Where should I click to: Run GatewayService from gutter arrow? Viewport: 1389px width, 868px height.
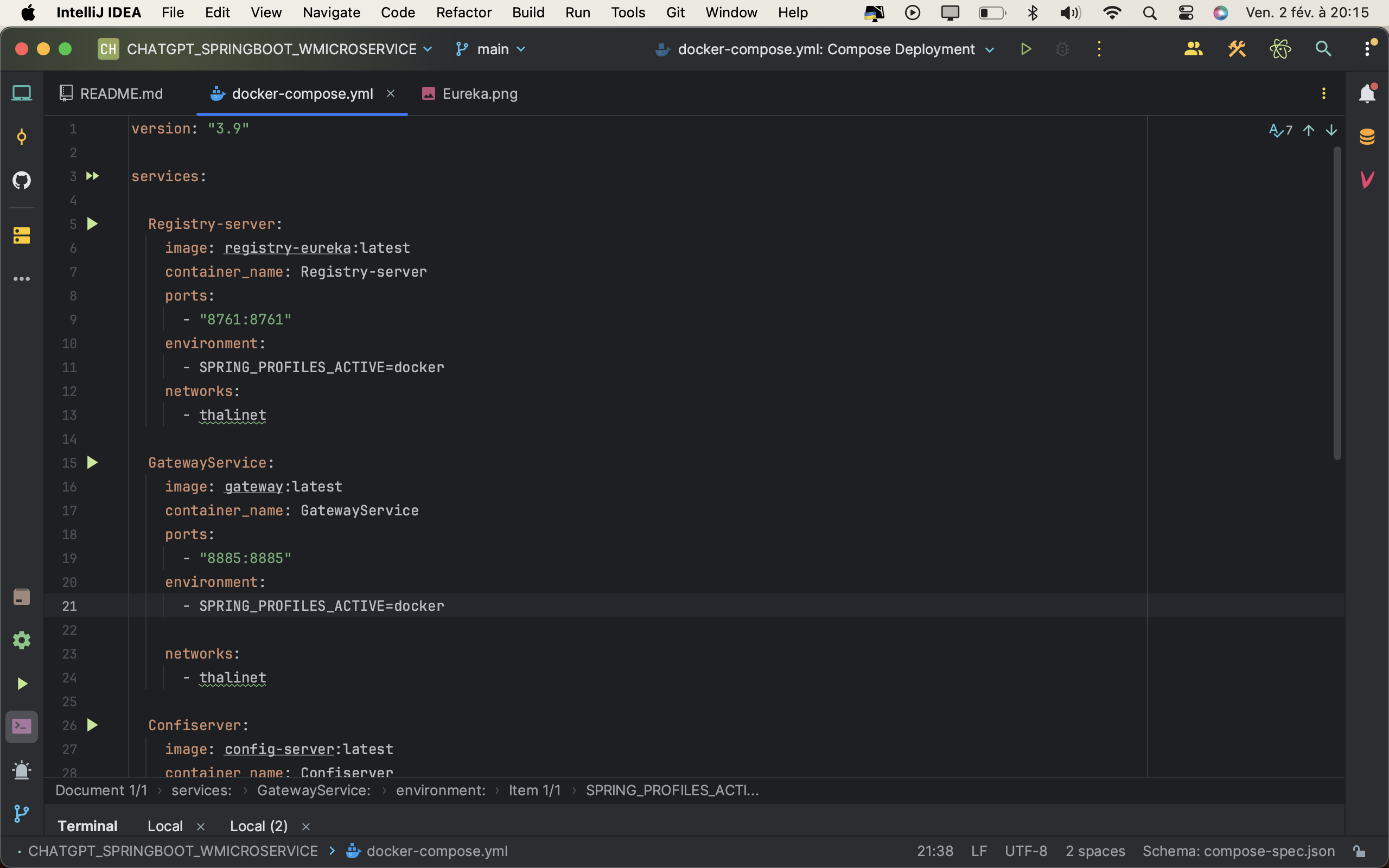coord(92,463)
